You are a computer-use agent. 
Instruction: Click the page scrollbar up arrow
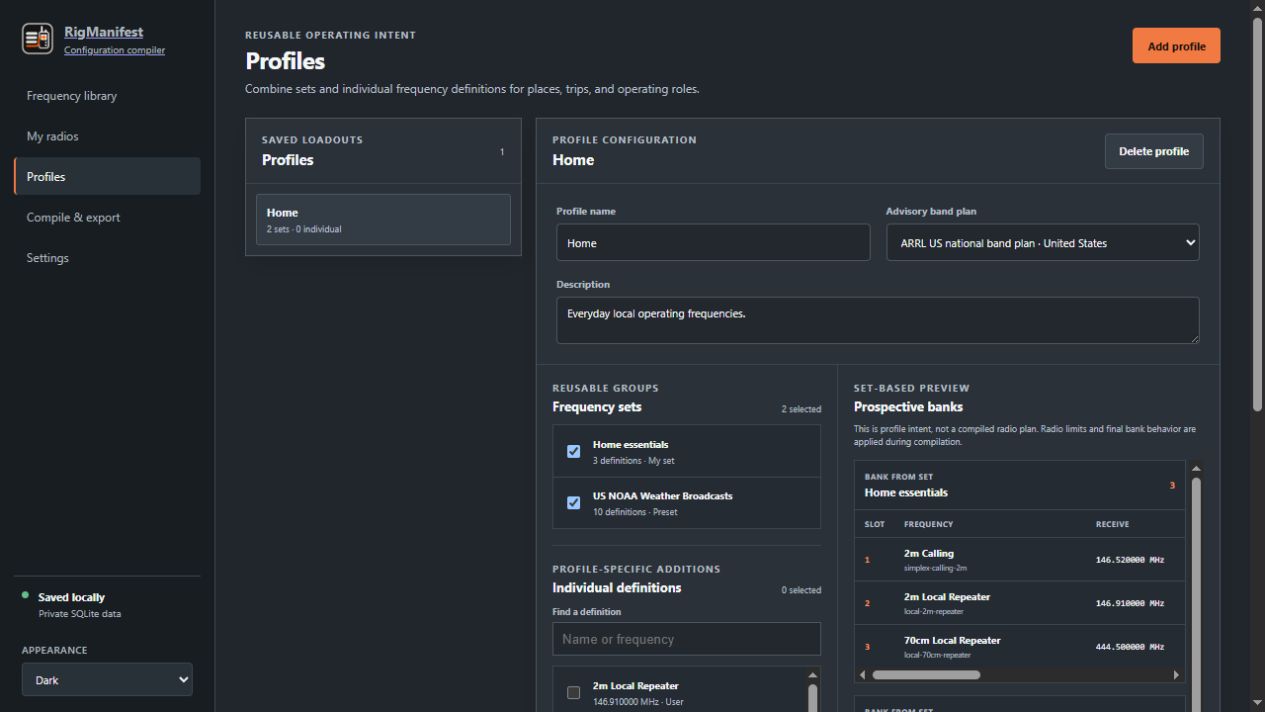1257,7
